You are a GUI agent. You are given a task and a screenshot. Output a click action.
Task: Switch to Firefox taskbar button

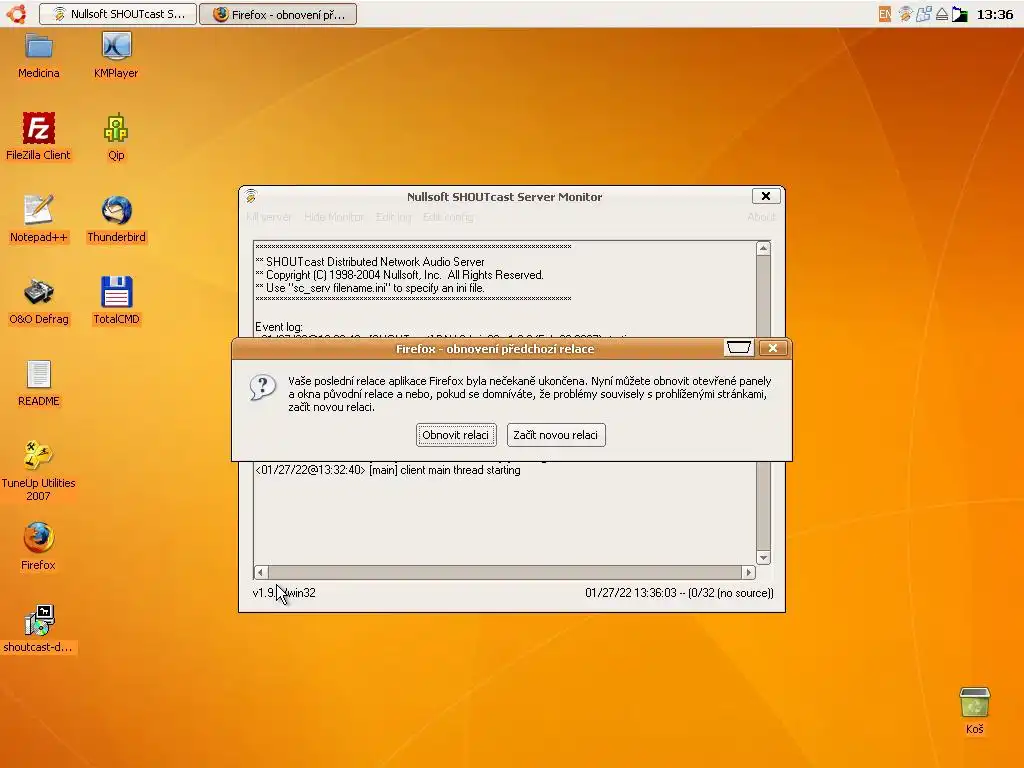(x=278, y=14)
